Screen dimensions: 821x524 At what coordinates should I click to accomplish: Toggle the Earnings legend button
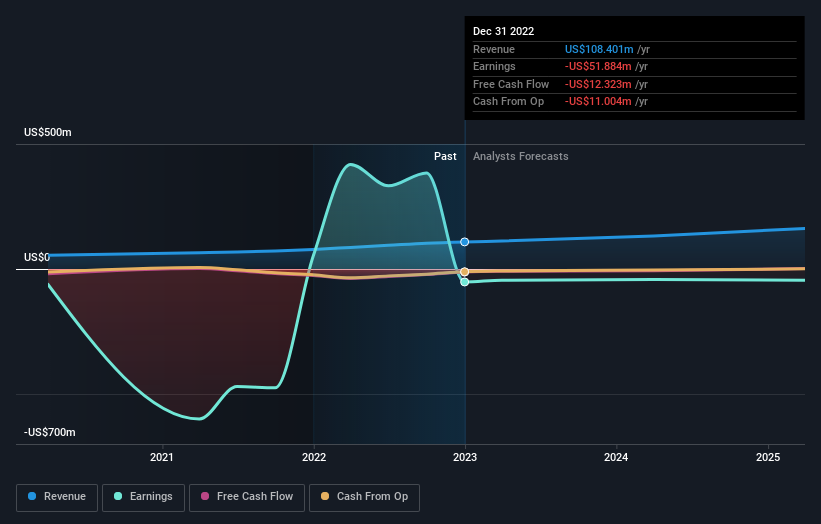(143, 497)
